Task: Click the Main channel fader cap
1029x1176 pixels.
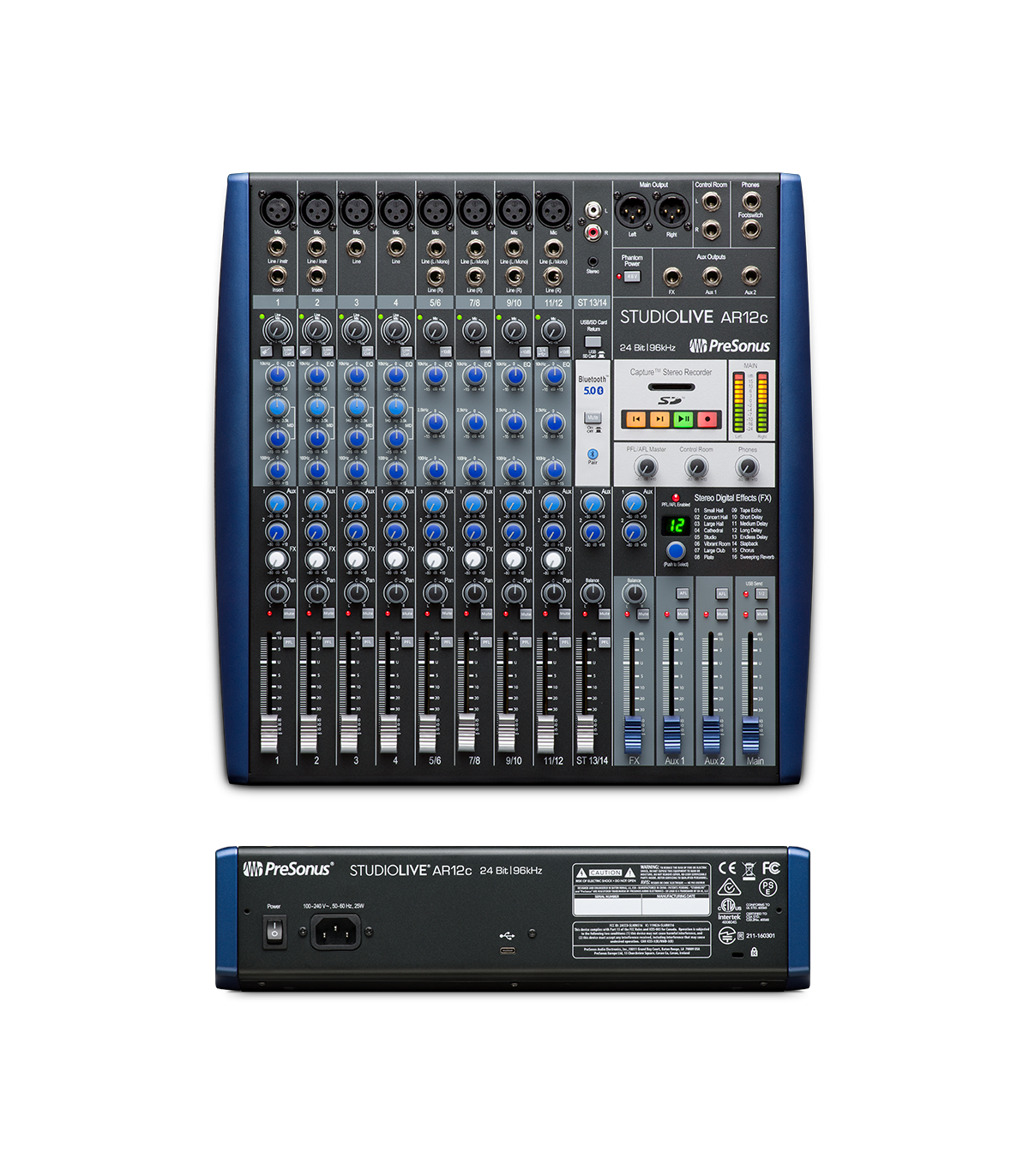Action: (x=751, y=734)
